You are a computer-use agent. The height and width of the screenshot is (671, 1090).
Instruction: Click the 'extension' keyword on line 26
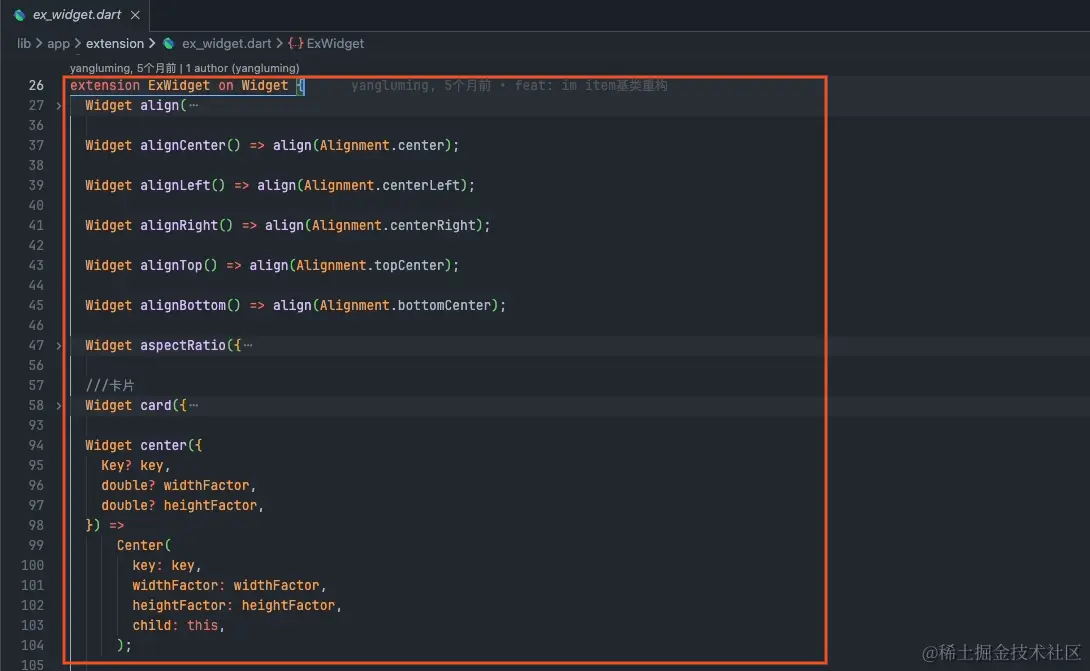(x=104, y=86)
